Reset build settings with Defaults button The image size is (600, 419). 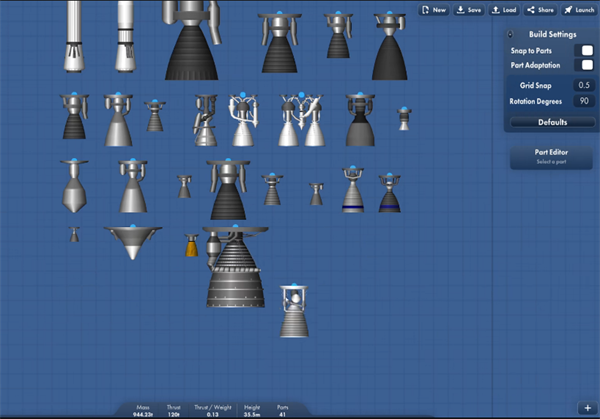(x=552, y=122)
